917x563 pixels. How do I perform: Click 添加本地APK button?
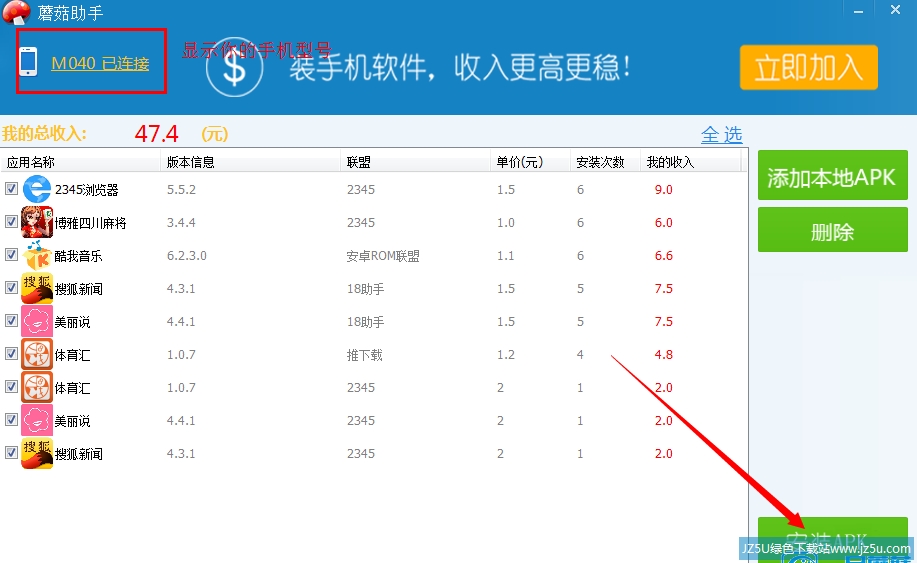pyautogui.click(x=832, y=175)
